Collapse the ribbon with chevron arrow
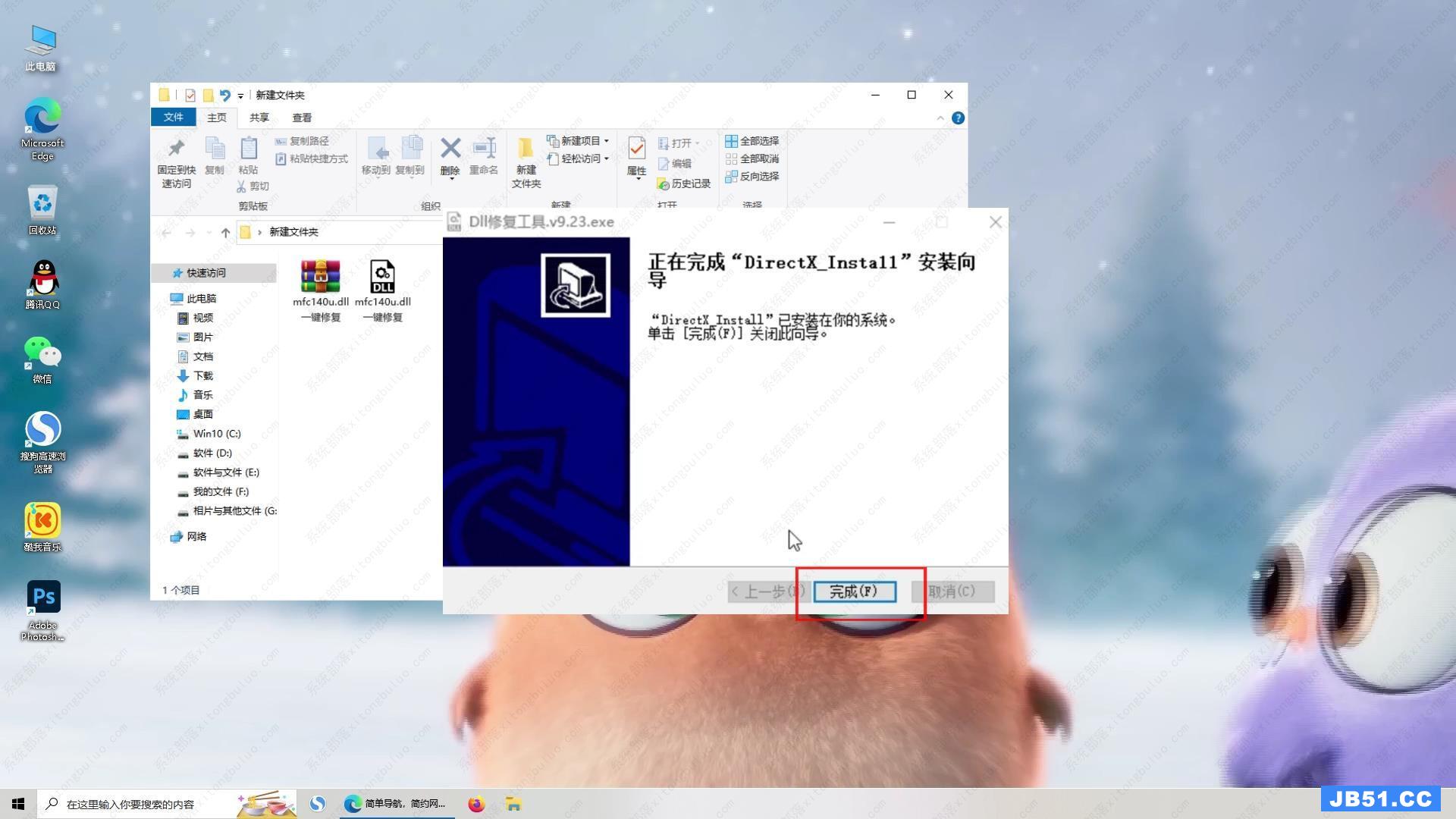The height and width of the screenshot is (819, 1456). (x=940, y=118)
